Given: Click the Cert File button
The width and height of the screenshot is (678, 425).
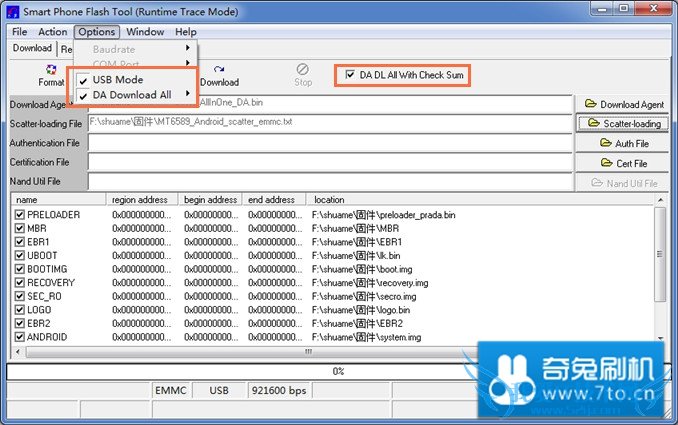Looking at the screenshot, I should 622,163.
